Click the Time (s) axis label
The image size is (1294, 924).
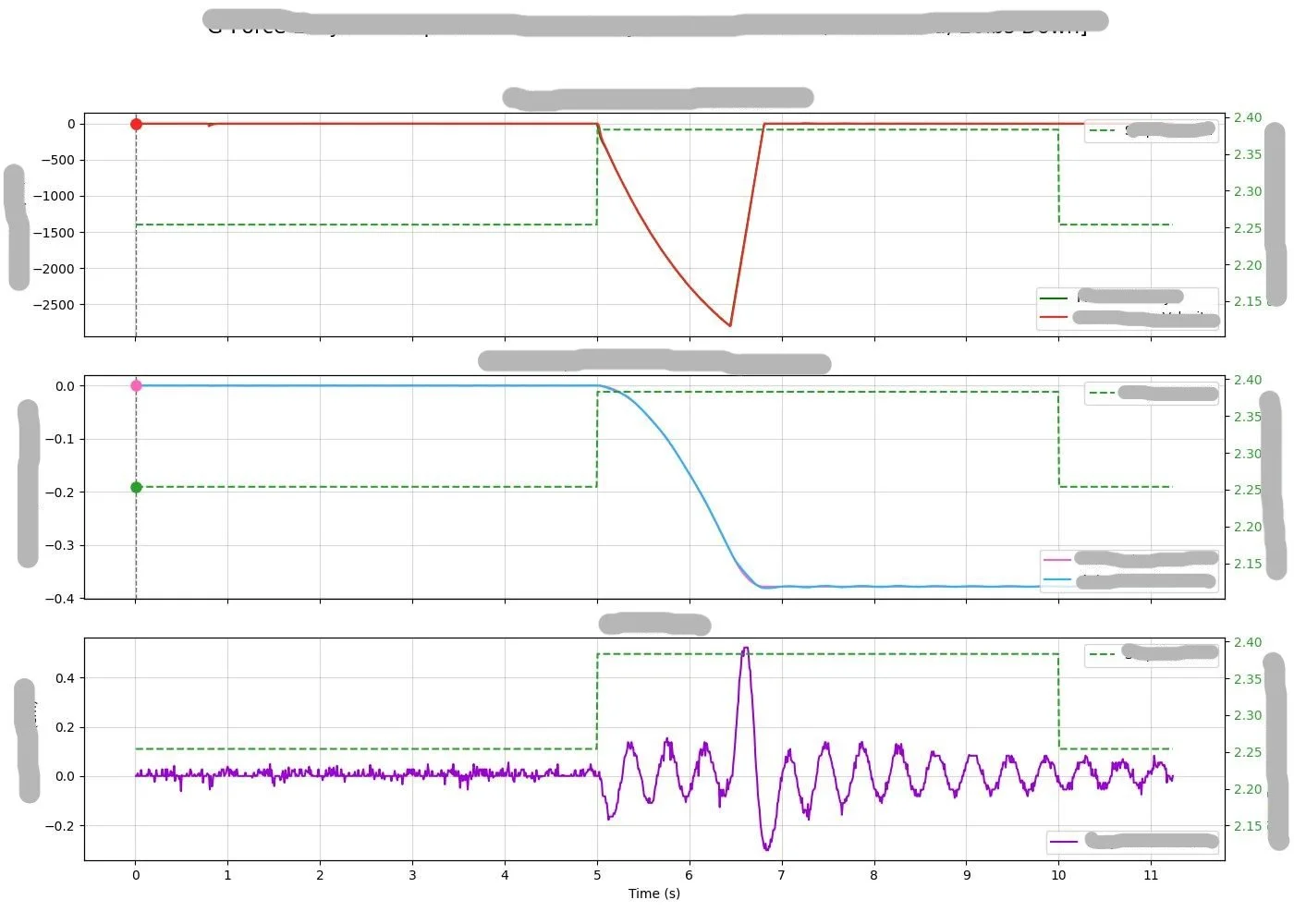tap(653, 894)
